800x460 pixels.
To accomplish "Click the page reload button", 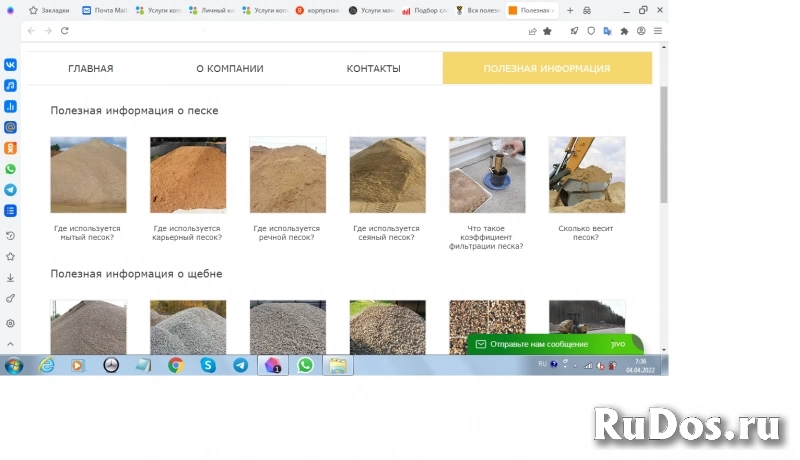I will [65, 31].
